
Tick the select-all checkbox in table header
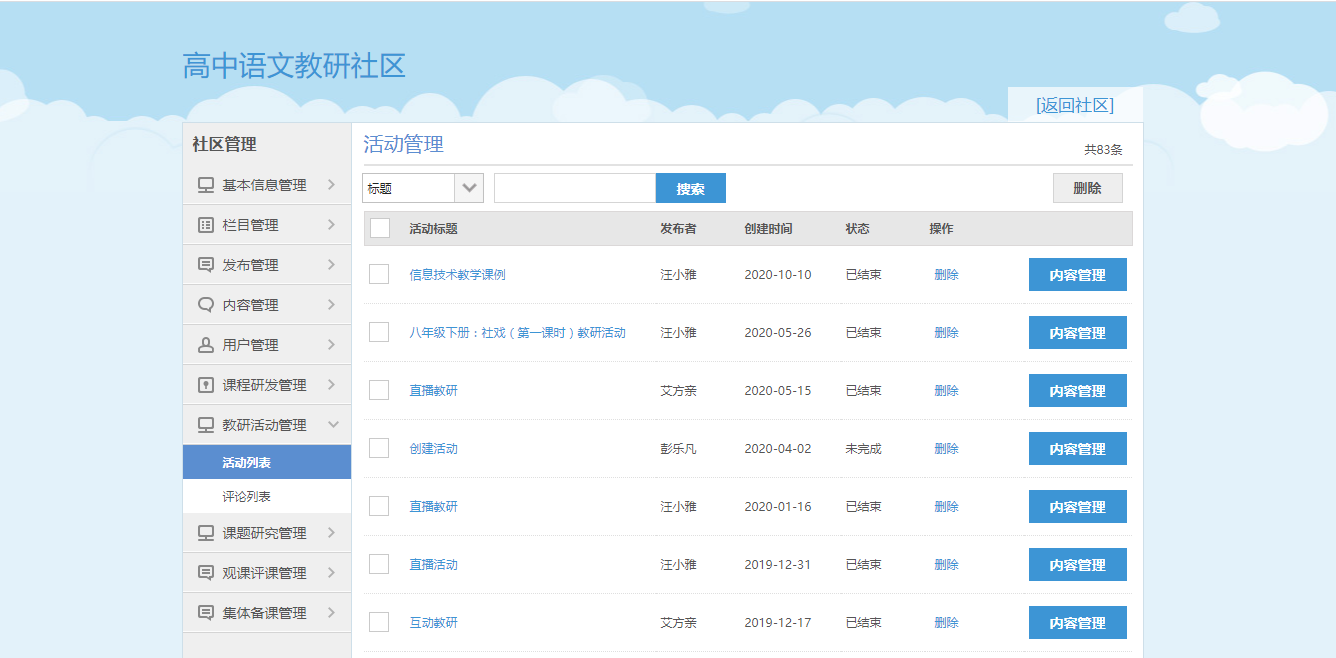coord(380,228)
